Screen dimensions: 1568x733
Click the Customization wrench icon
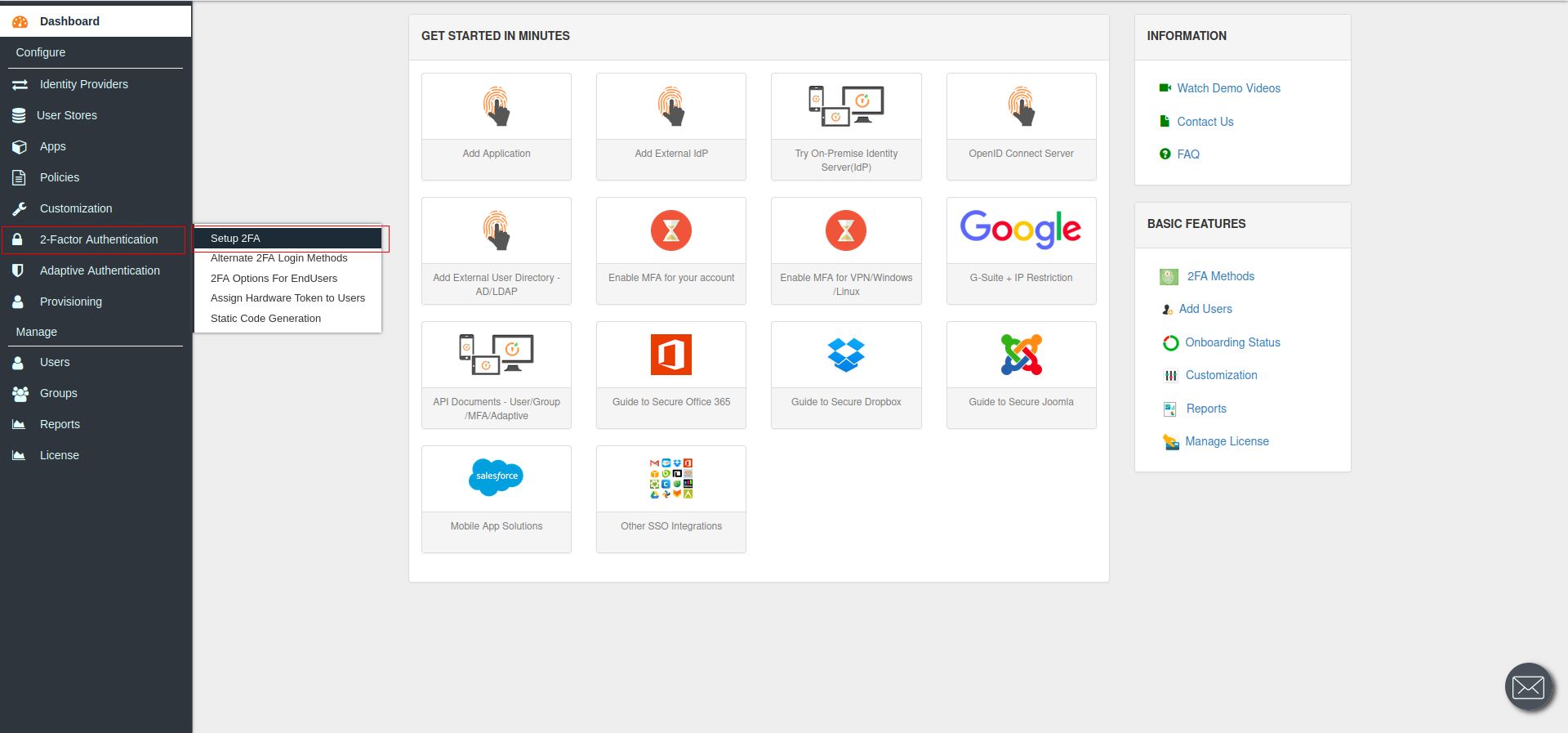pos(20,208)
